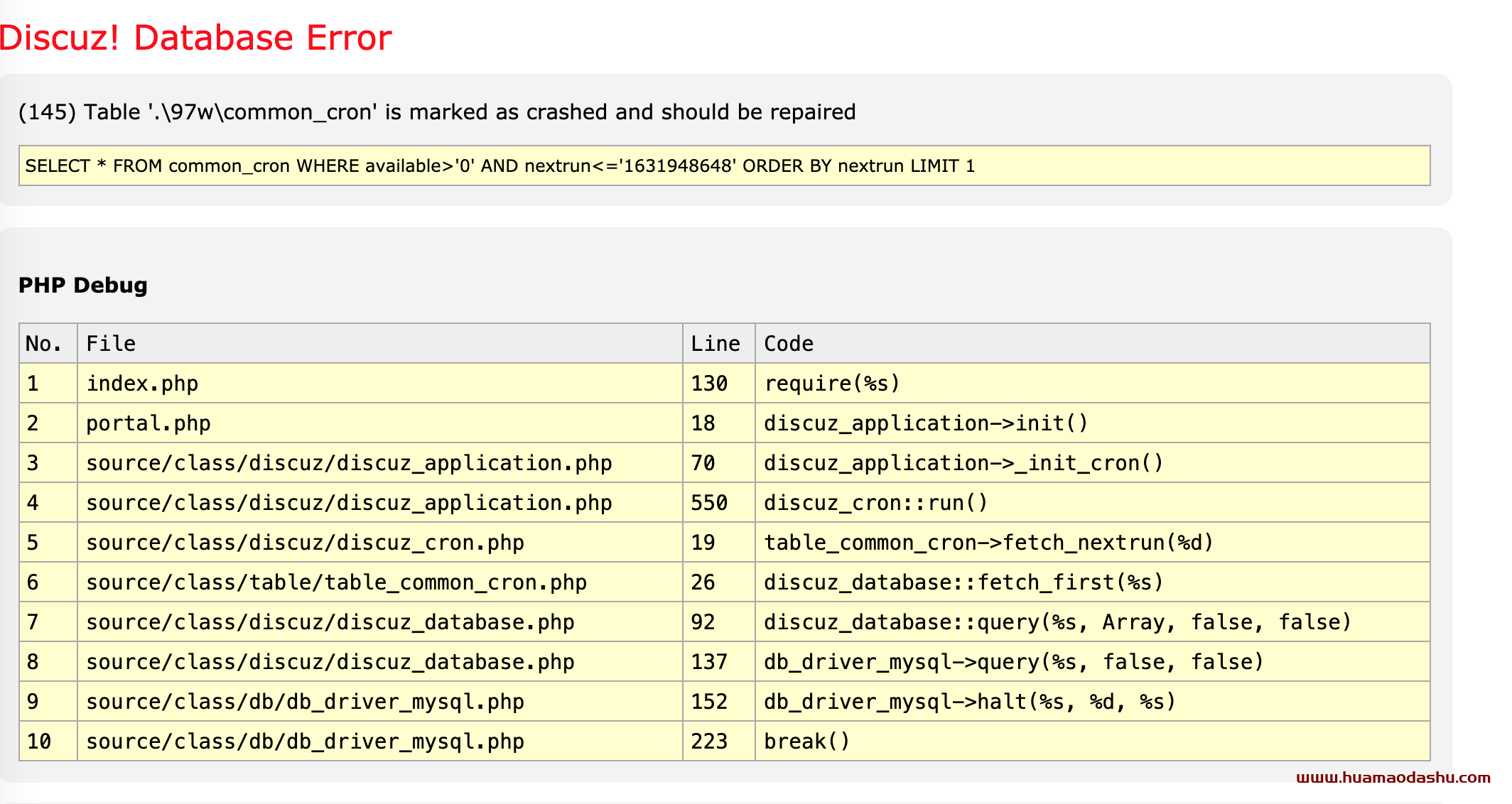Select 'discuz_database::query(%s, Array, false, false)' cell
Viewport: 1512px width, 804px height.
click(1092, 622)
